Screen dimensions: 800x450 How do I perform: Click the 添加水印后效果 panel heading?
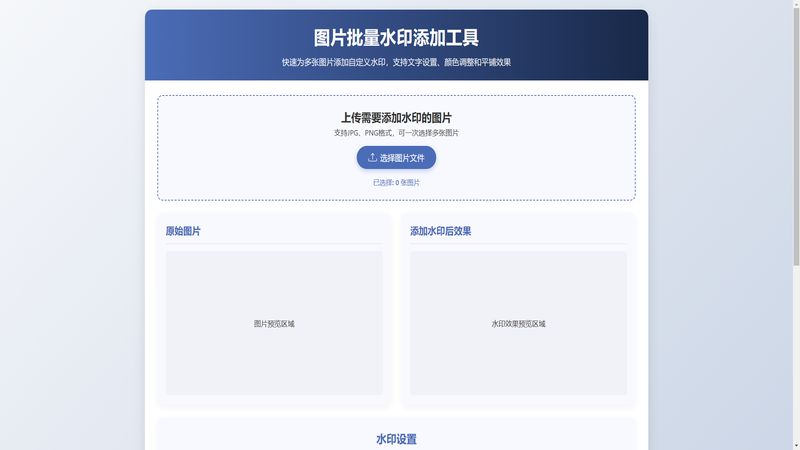440,231
